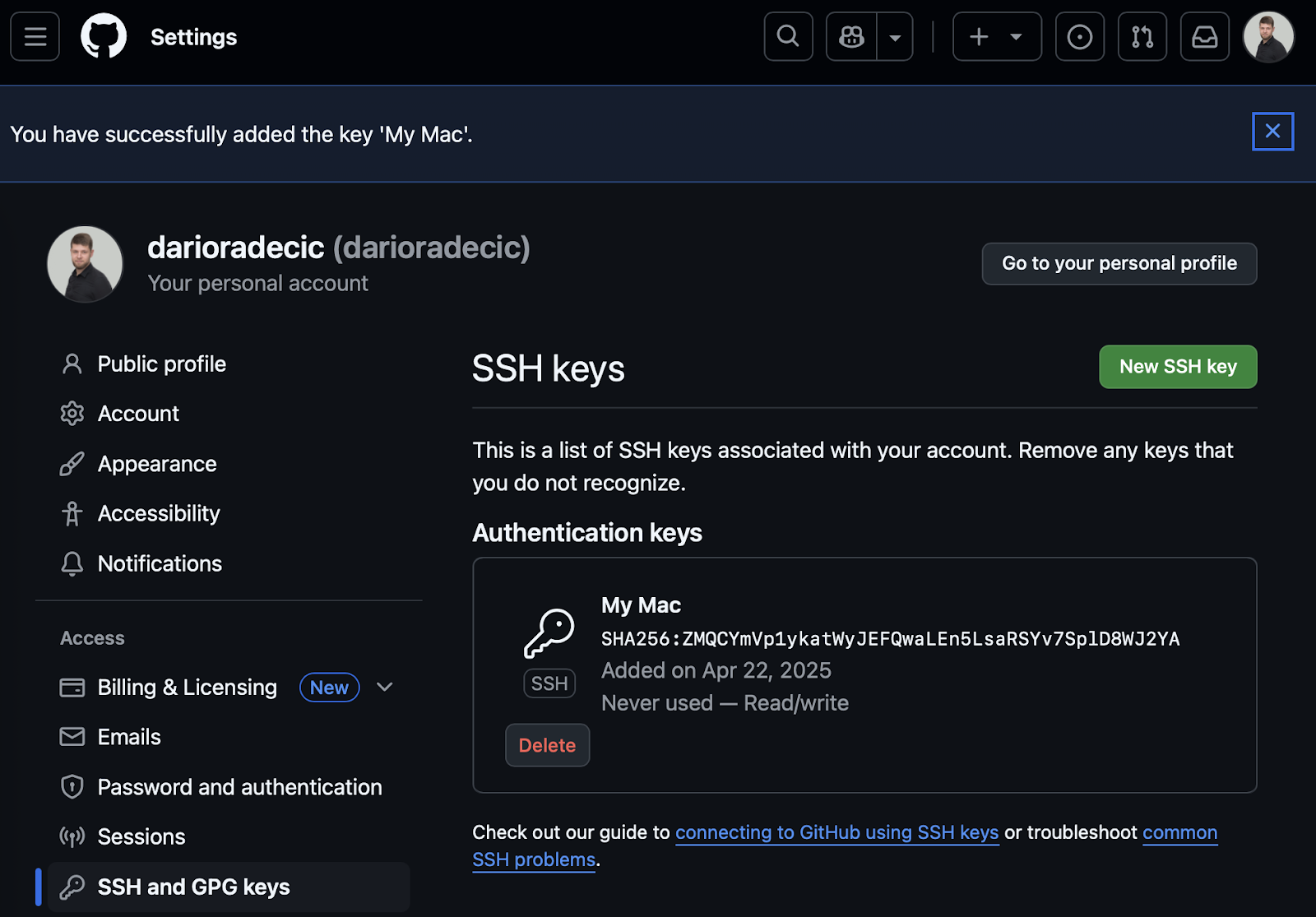Open Accessibility settings
The image size is (1316, 917).
coord(229,513)
